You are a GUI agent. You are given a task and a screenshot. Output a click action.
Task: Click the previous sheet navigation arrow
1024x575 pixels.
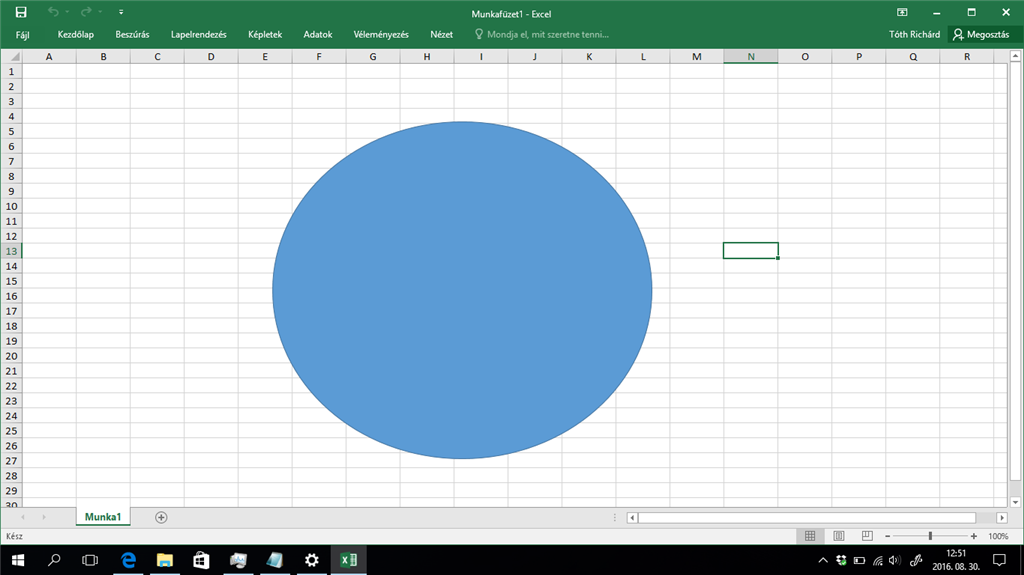[23, 518]
